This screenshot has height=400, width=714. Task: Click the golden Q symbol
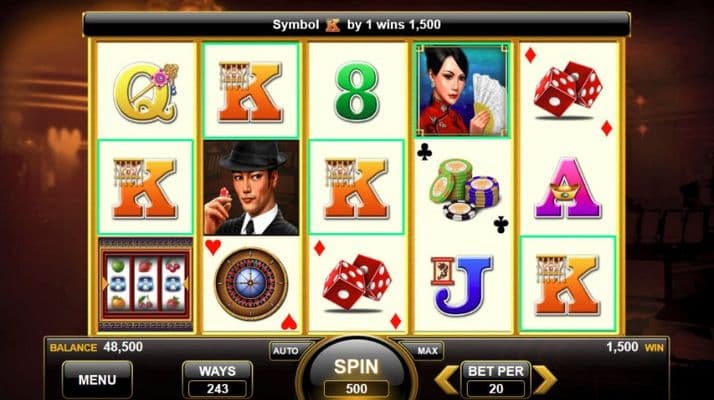(145, 92)
